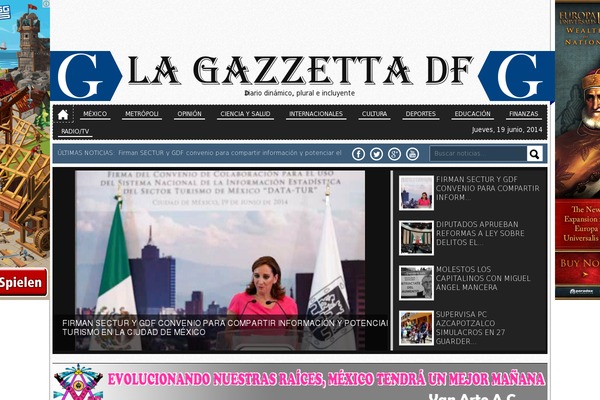Viewport: 600px width, 400px height.
Task: Open the Finanzas menu section
Action: (x=523, y=114)
